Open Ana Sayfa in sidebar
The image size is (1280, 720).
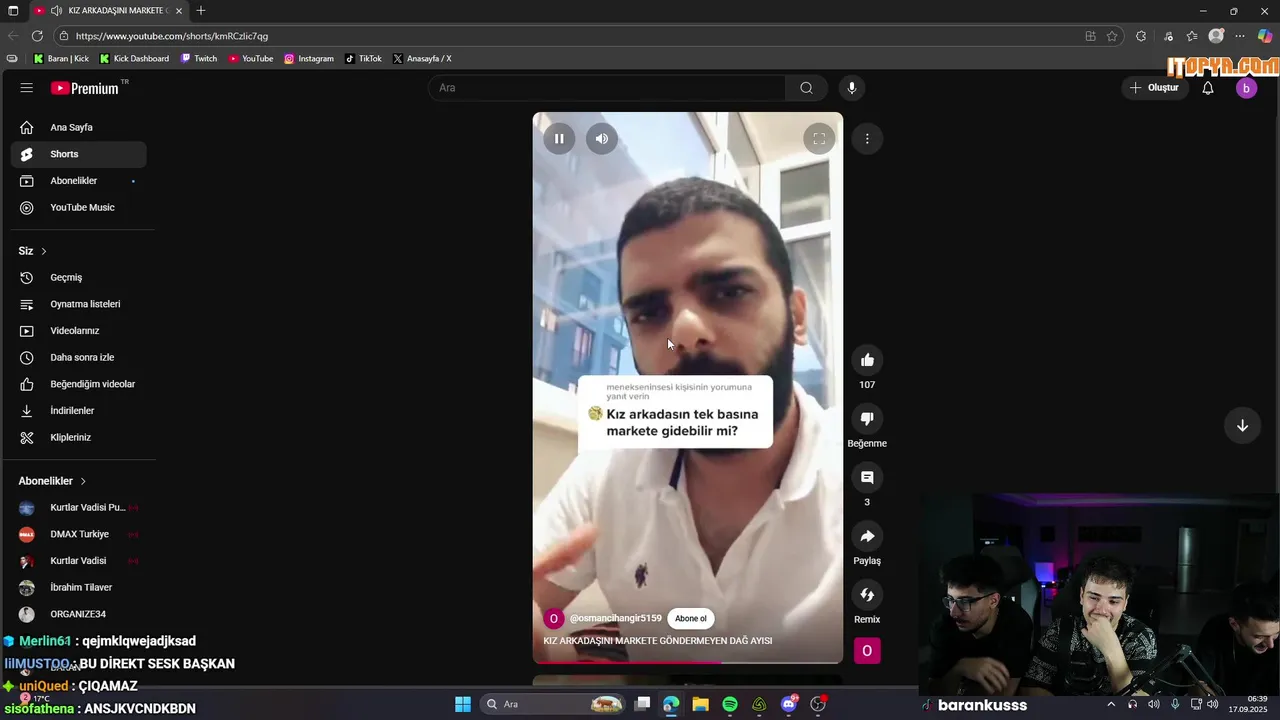(x=79, y=127)
